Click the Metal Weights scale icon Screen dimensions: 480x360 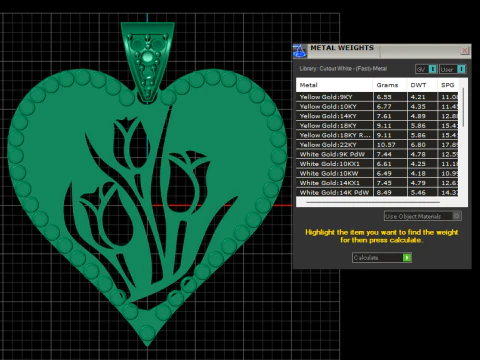pyautogui.click(x=299, y=51)
